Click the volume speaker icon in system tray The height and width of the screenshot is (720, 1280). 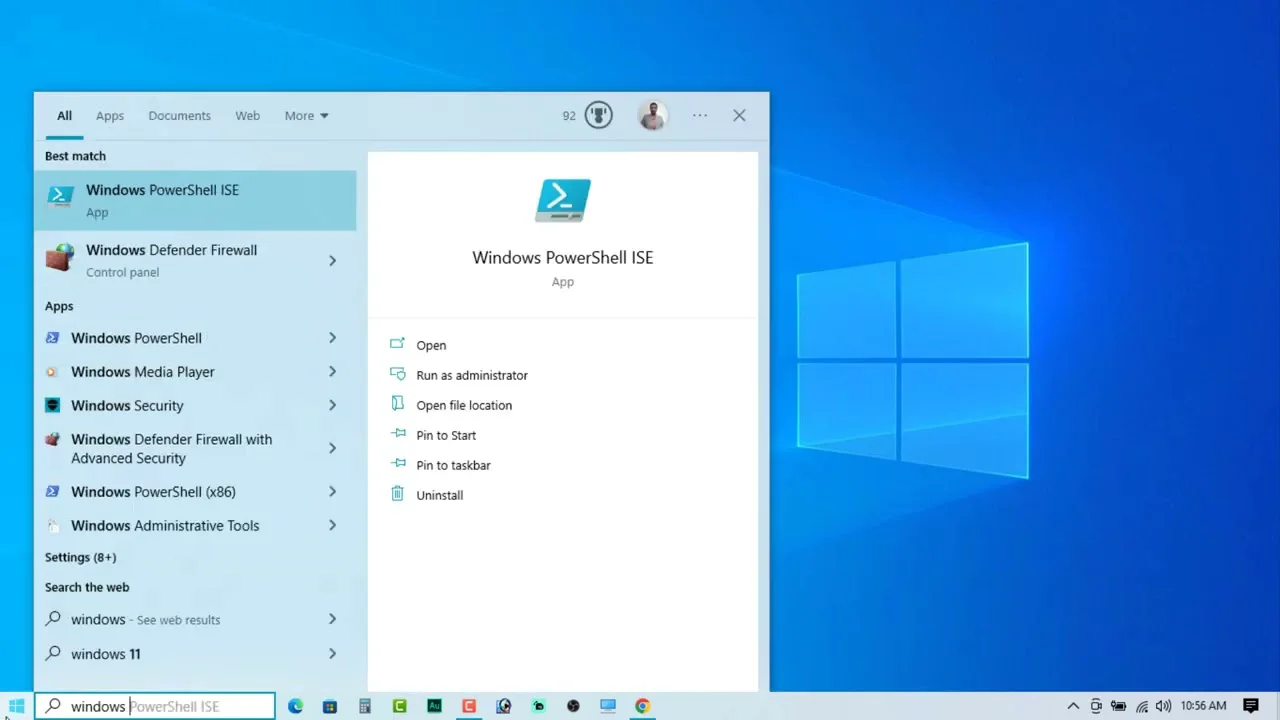tap(1163, 706)
